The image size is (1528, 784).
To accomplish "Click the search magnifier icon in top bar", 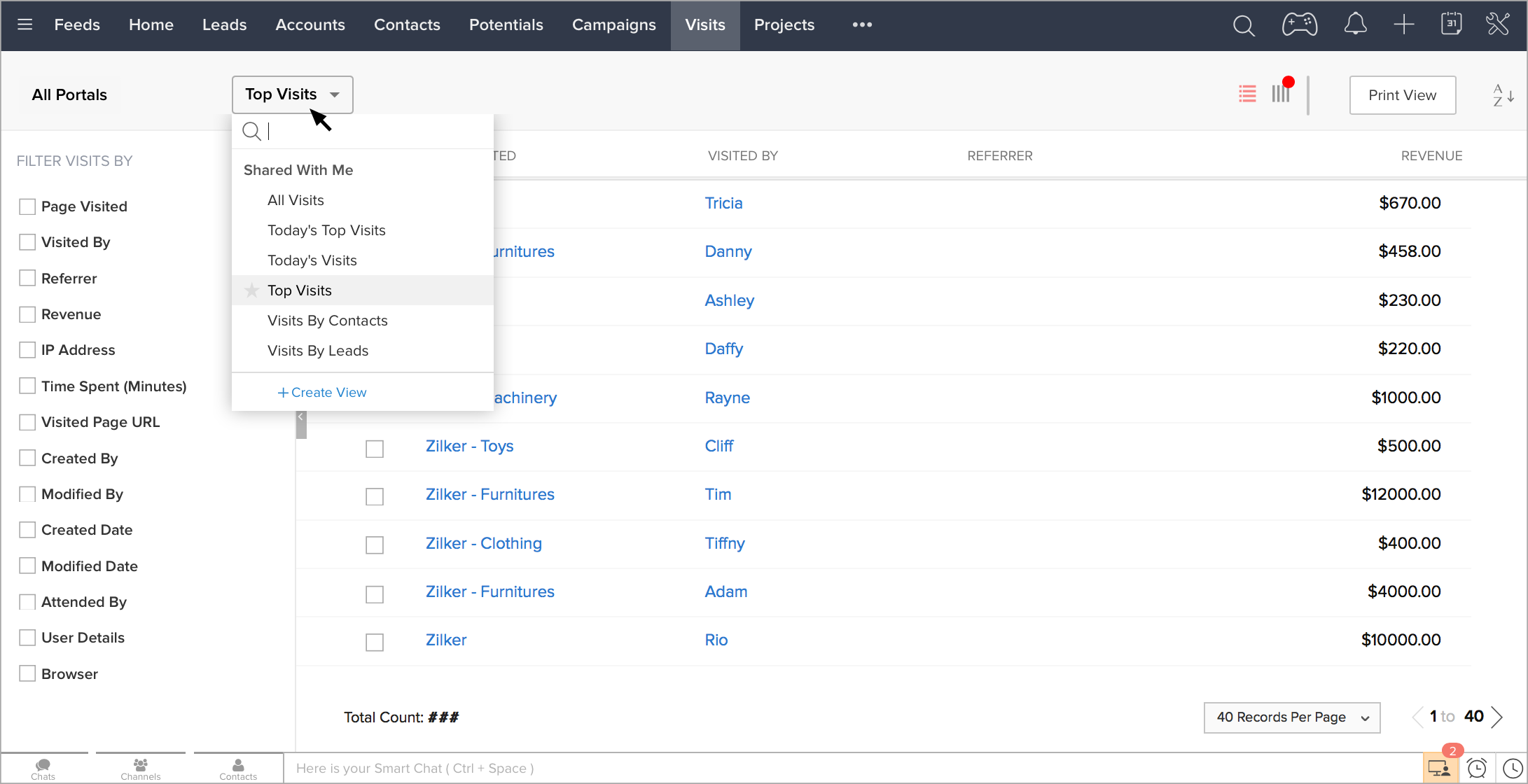I will 1244,25.
